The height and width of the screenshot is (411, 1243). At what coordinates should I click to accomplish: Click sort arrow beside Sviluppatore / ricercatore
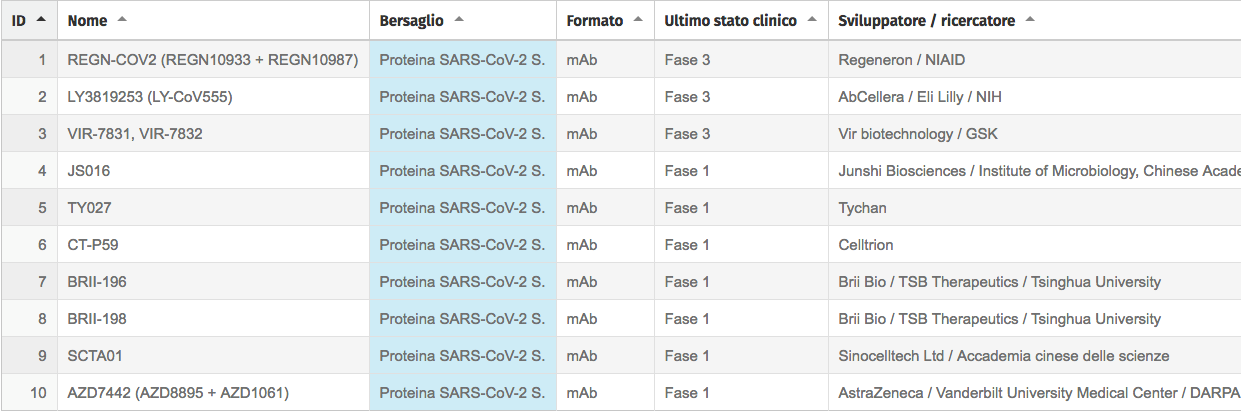(1030, 20)
